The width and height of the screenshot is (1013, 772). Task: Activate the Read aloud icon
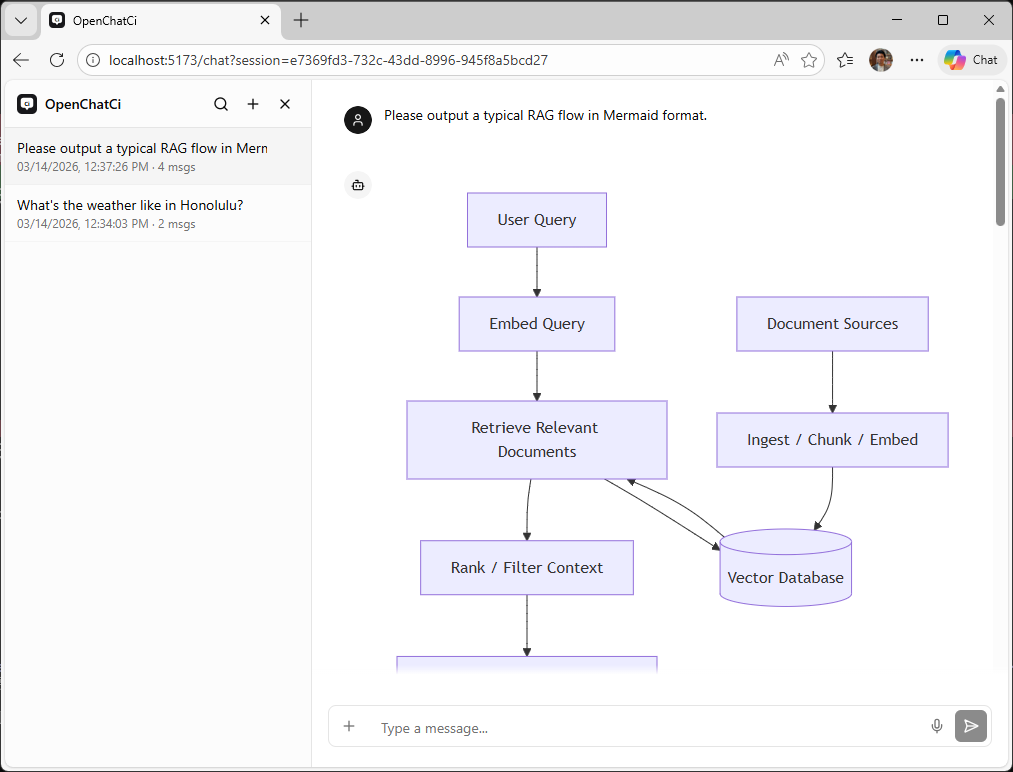point(781,60)
